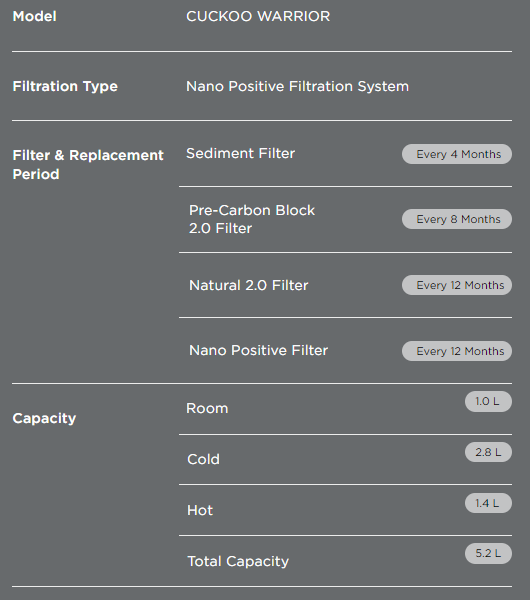Click the Every 4 Months badge

[x=457, y=154]
